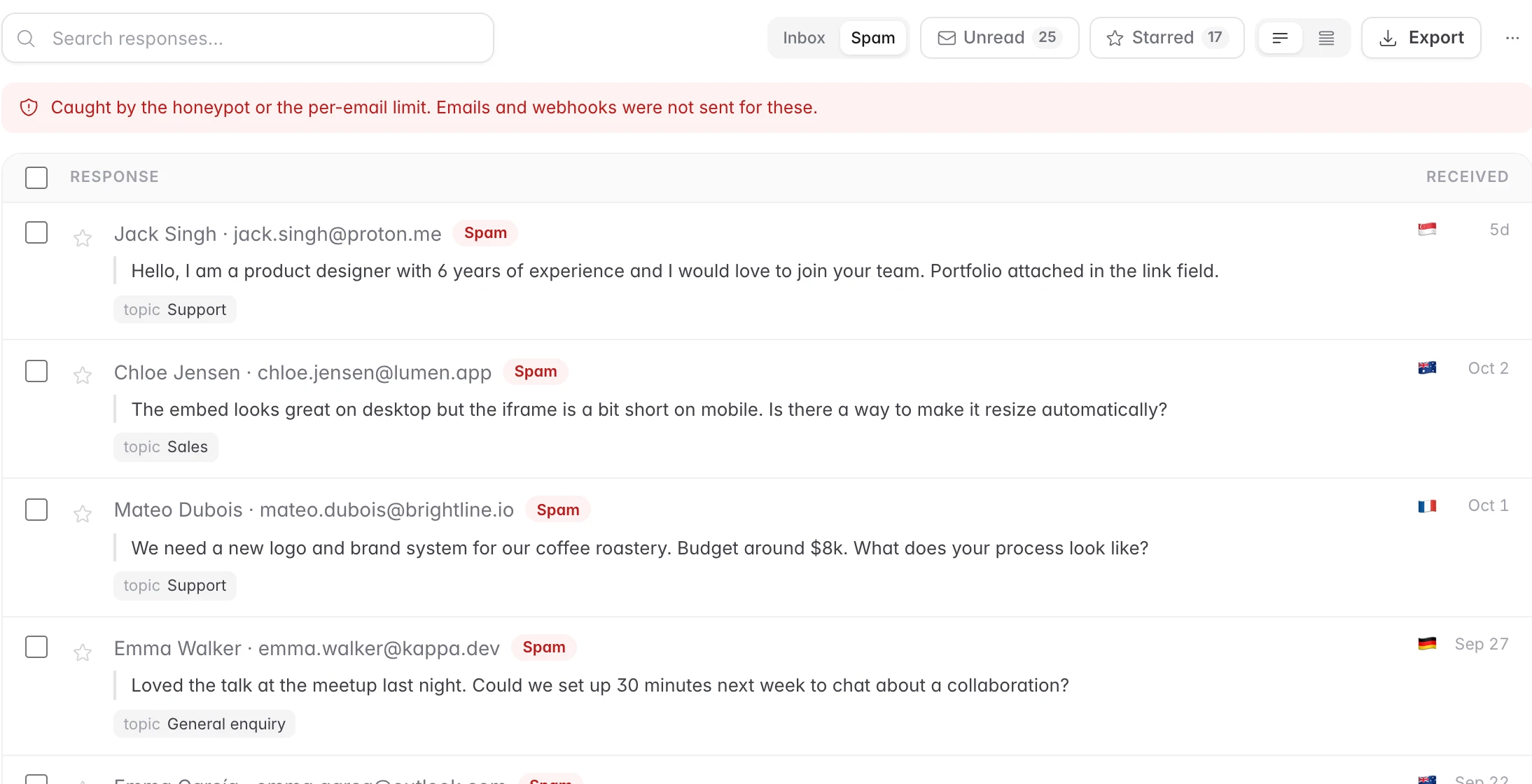Image resolution: width=1532 pixels, height=784 pixels.
Task: Switch to compact list view icon
Action: tap(1280, 38)
